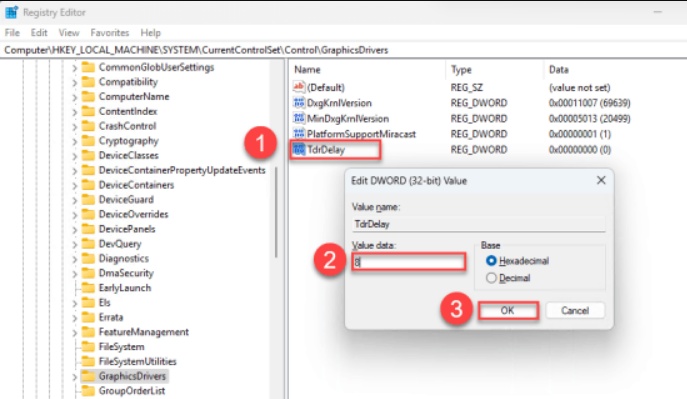Viewport: 687px width, 399px height.
Task: Open the View menu
Action: 69,33
